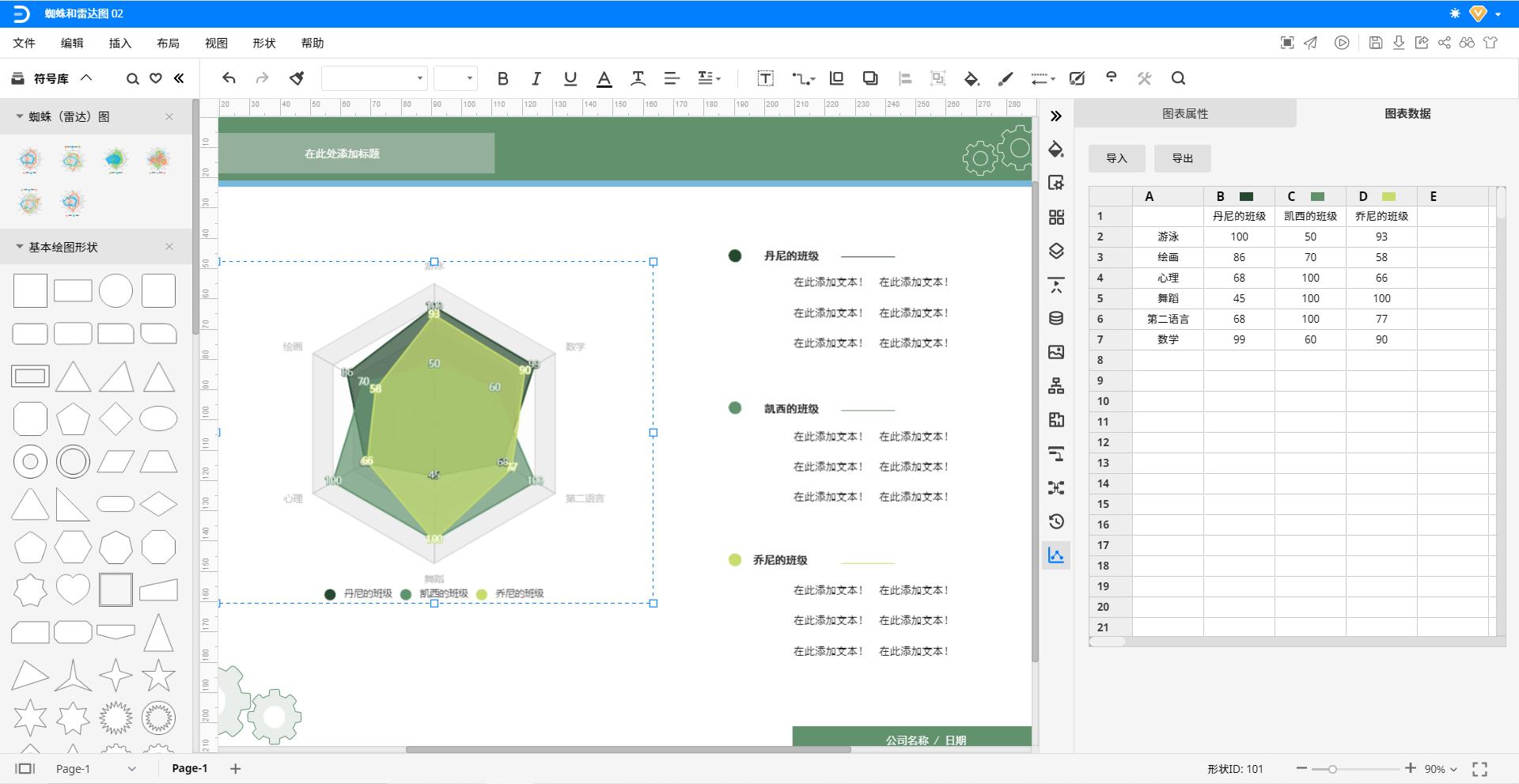Switch to the 图表属性 tab
The image size is (1519, 784).
click(x=1184, y=114)
